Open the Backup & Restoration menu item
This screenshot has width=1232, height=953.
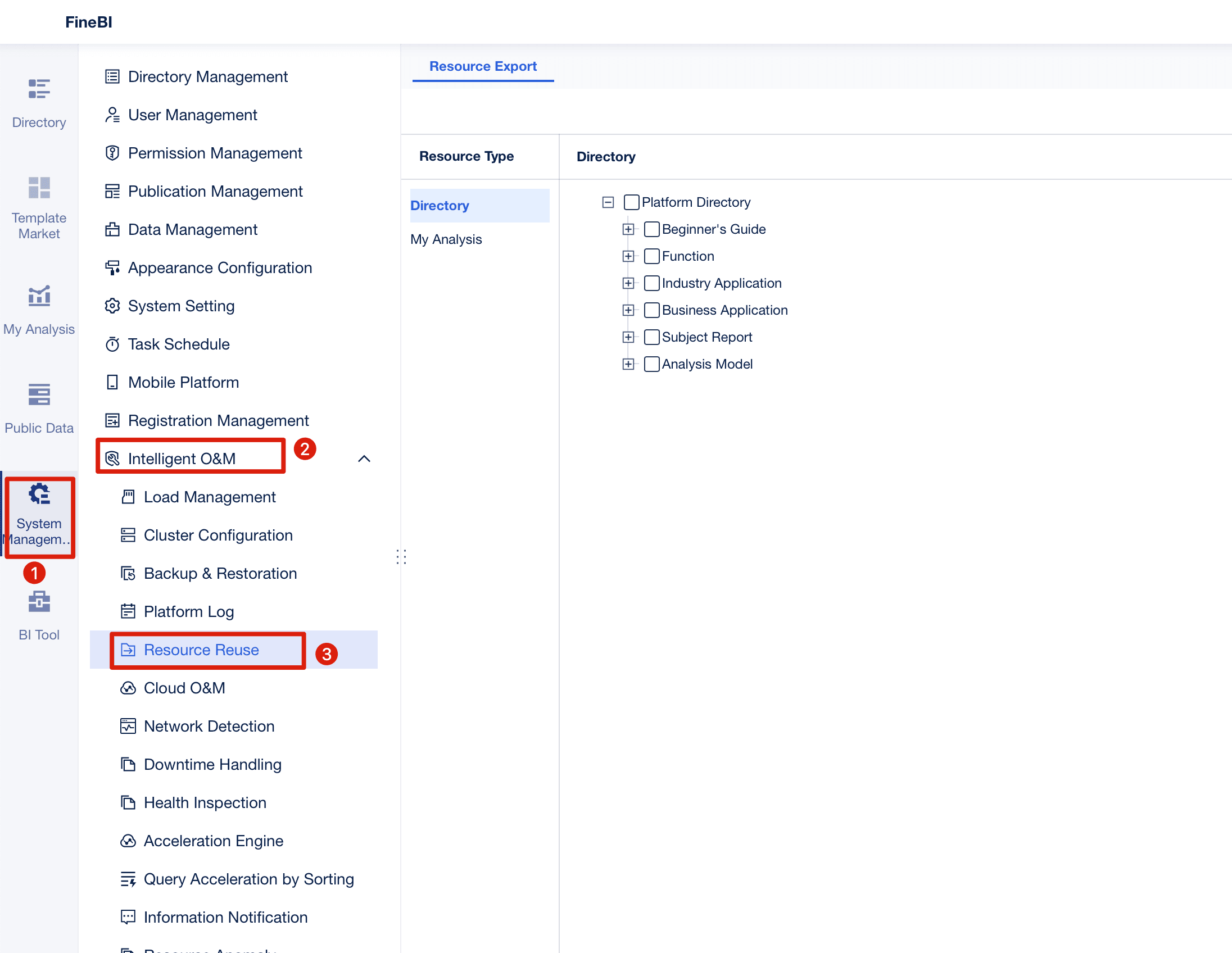(x=220, y=574)
